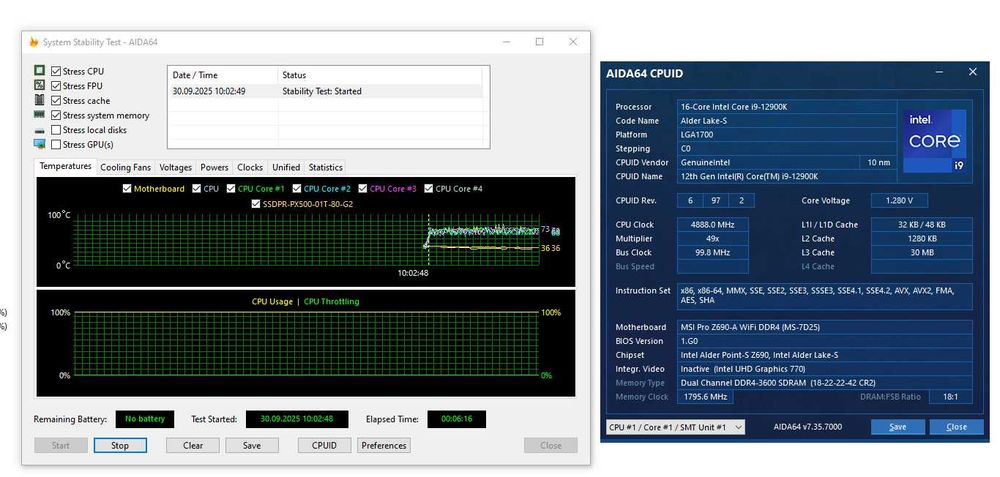Screen dimensions: 1000x477
Task: Click the CPU Clock value 4888.0 MHz
Action: (712, 224)
